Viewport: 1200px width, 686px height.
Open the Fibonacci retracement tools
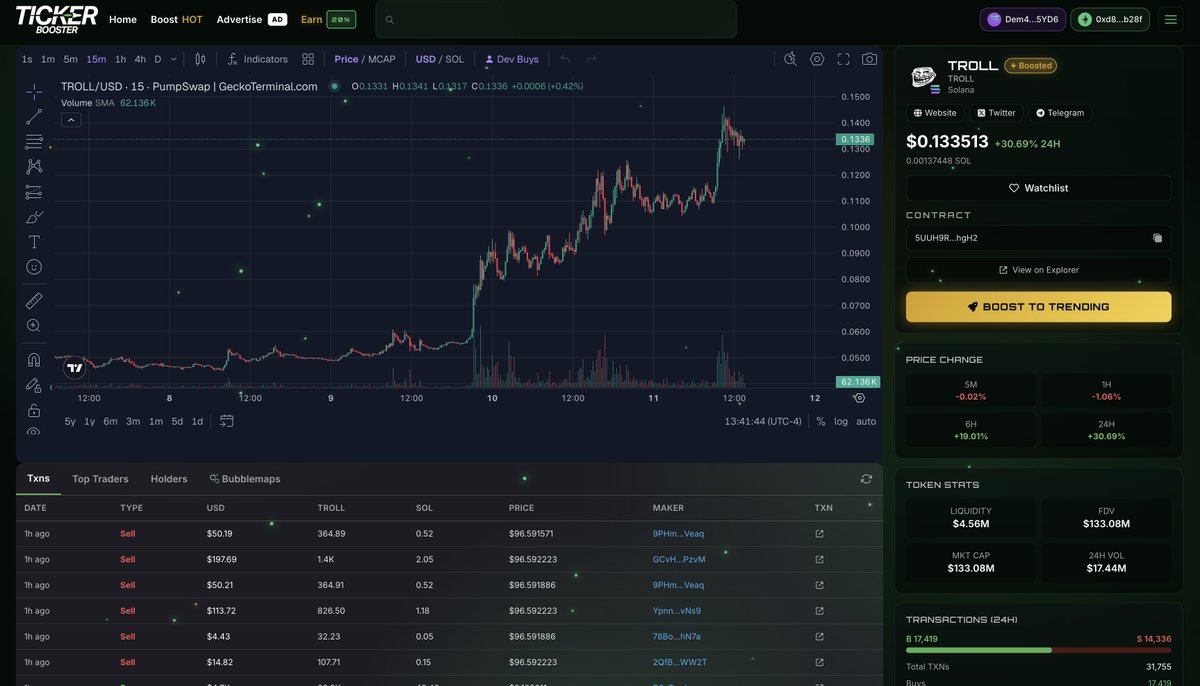(x=34, y=142)
